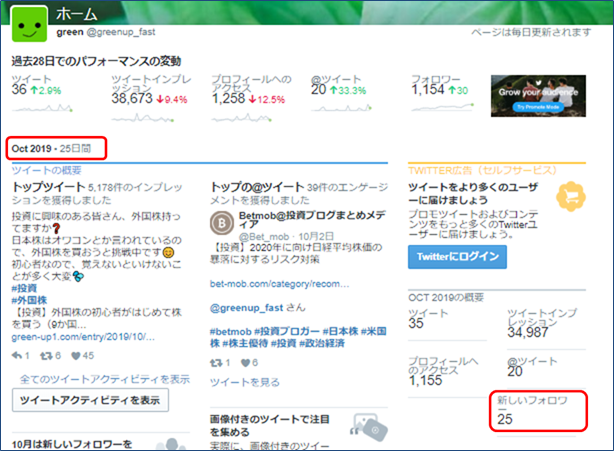Click the followers sparkline chart
The width and height of the screenshot is (614, 451).
click(442, 107)
